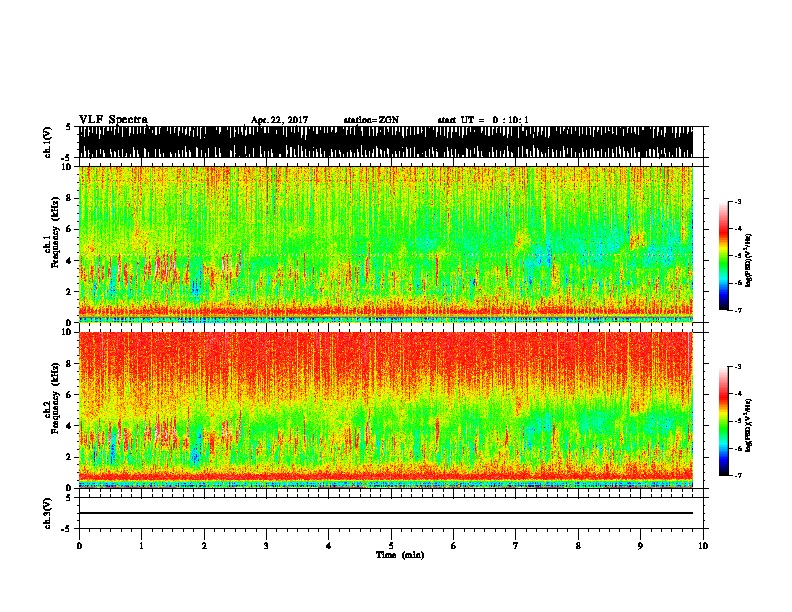Click the 'ch.1(V)' waveform axis label
Viewport: 792px width, 612px height.
(x=47, y=142)
